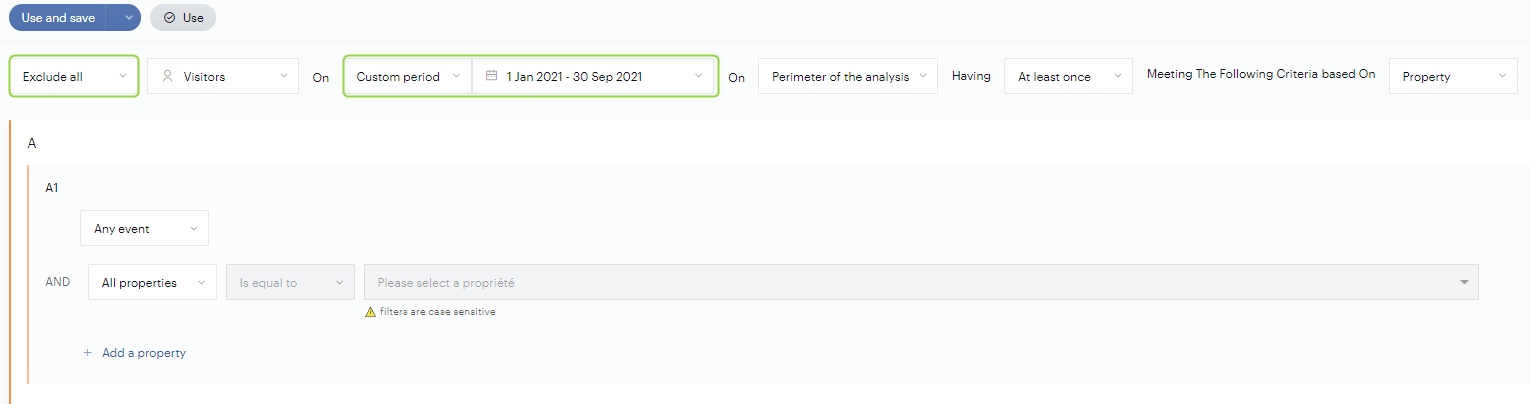The height and width of the screenshot is (404, 1530).
Task: Open the arrow next to Use and save
Action: pyautogui.click(x=128, y=17)
